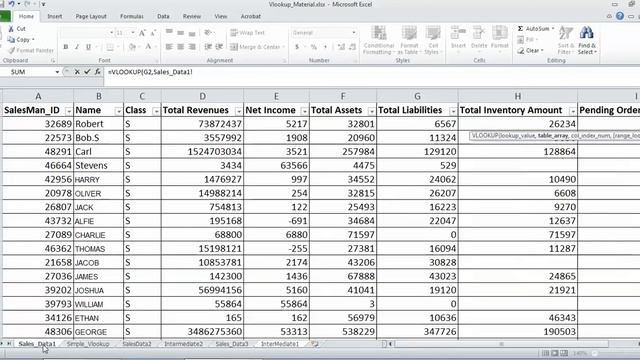Toggle Center alignment
Image resolution: width=640 pixels, height=360 pixels.
tap(180, 47)
